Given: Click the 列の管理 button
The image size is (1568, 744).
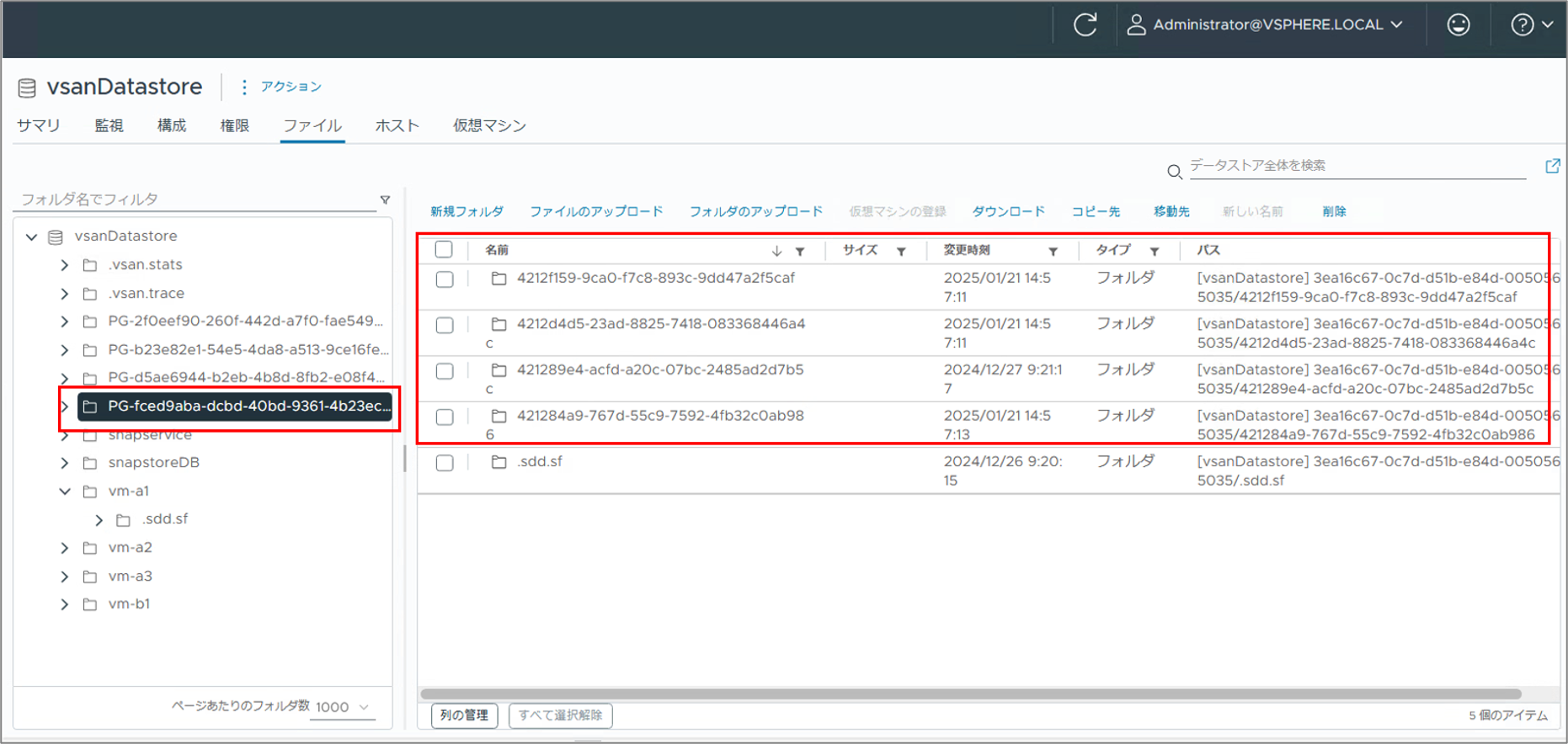Looking at the screenshot, I should tap(464, 715).
